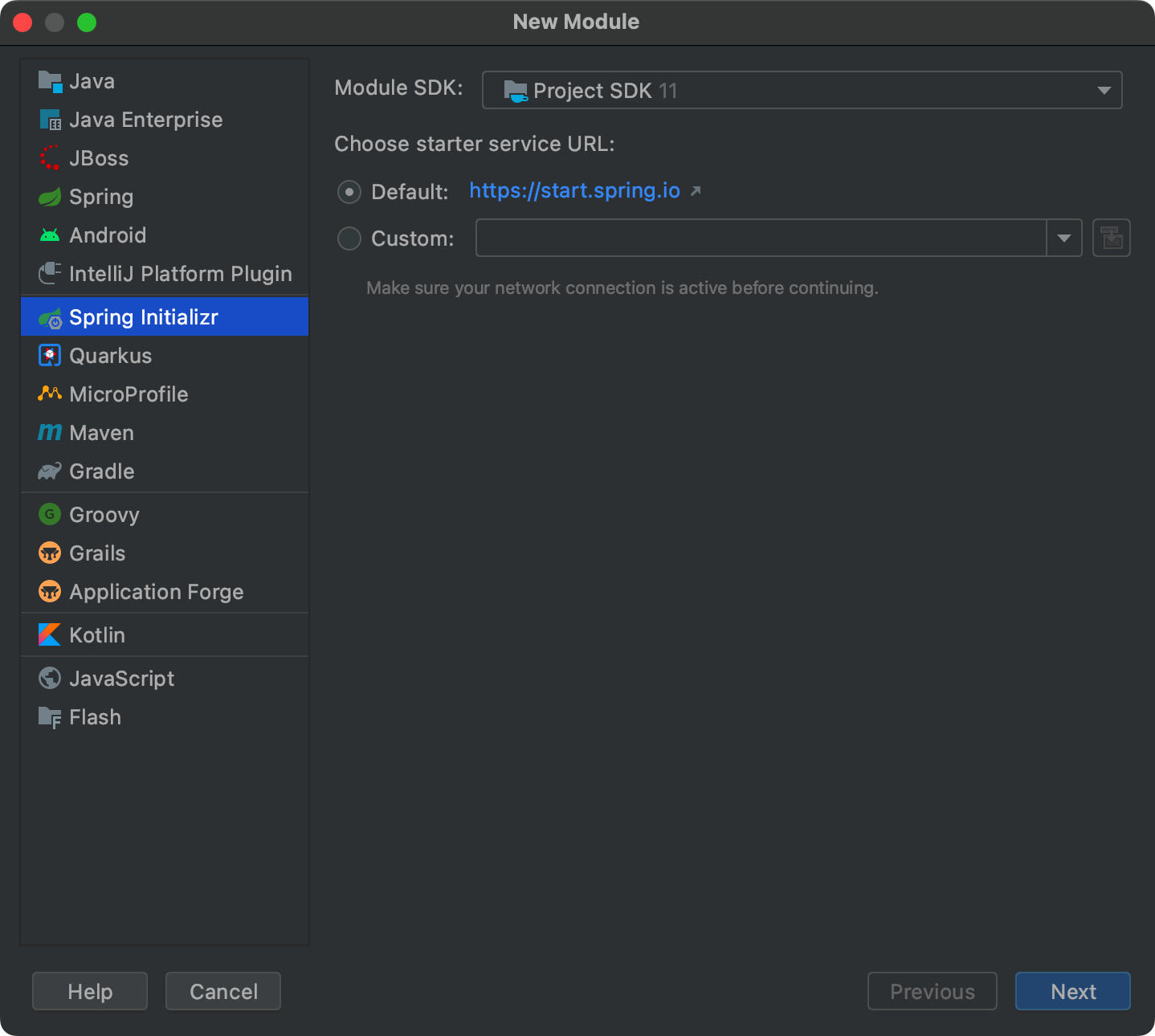The image size is (1155, 1036).
Task: Click the Flash folder icon
Action: [x=50, y=717]
